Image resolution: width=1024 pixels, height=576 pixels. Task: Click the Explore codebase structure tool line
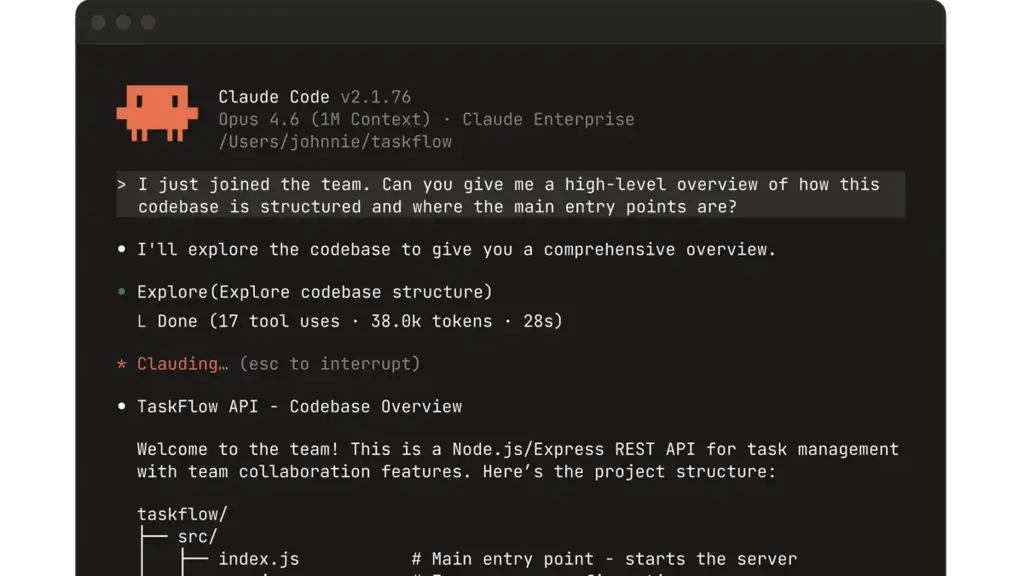tap(314, 292)
